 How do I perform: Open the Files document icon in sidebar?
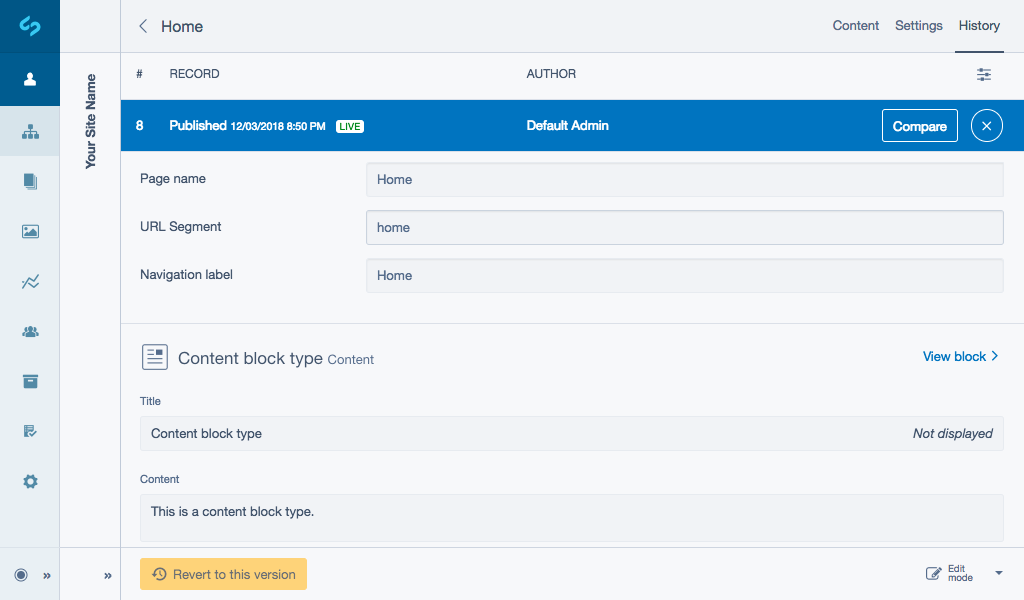30,181
